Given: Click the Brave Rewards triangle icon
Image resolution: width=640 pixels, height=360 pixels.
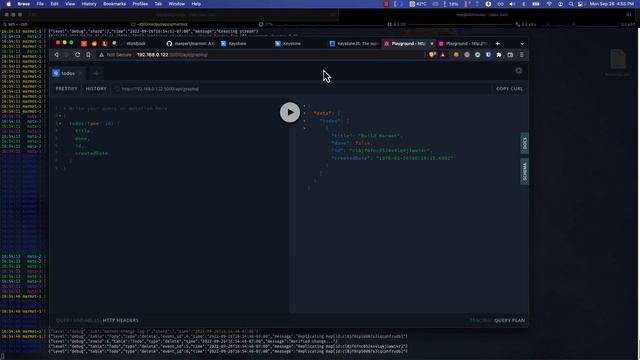Looking at the screenshot, I should pyautogui.click(x=443, y=55).
